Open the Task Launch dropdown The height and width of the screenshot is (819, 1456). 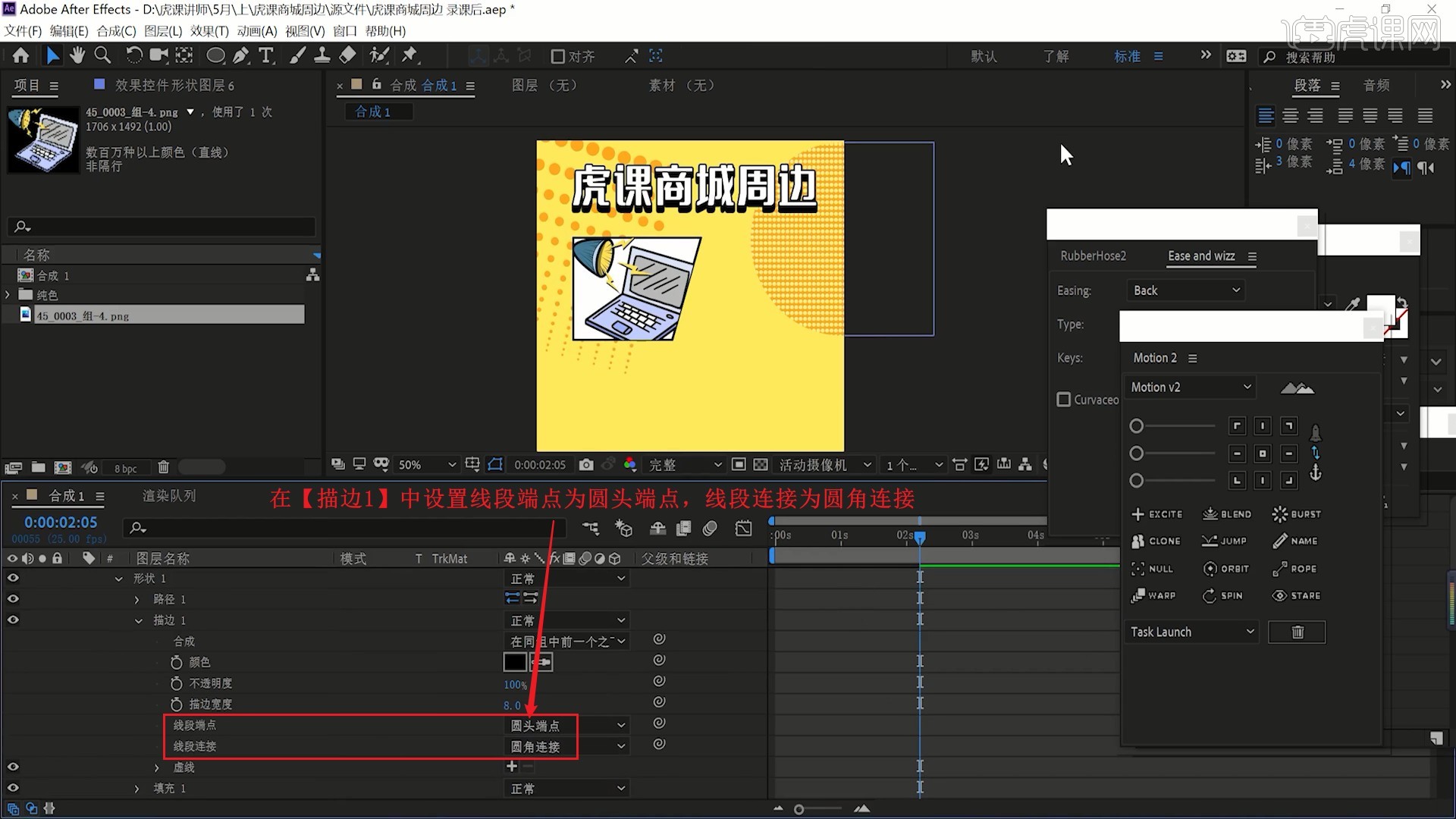pos(1192,632)
